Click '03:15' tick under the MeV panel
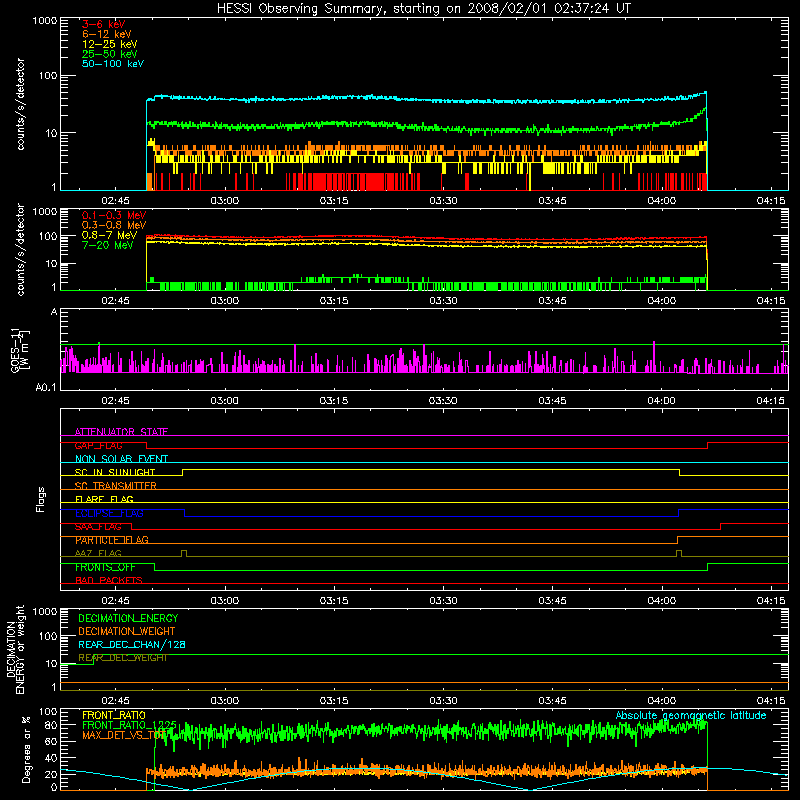Viewport: 800px width, 800px height. point(334,301)
